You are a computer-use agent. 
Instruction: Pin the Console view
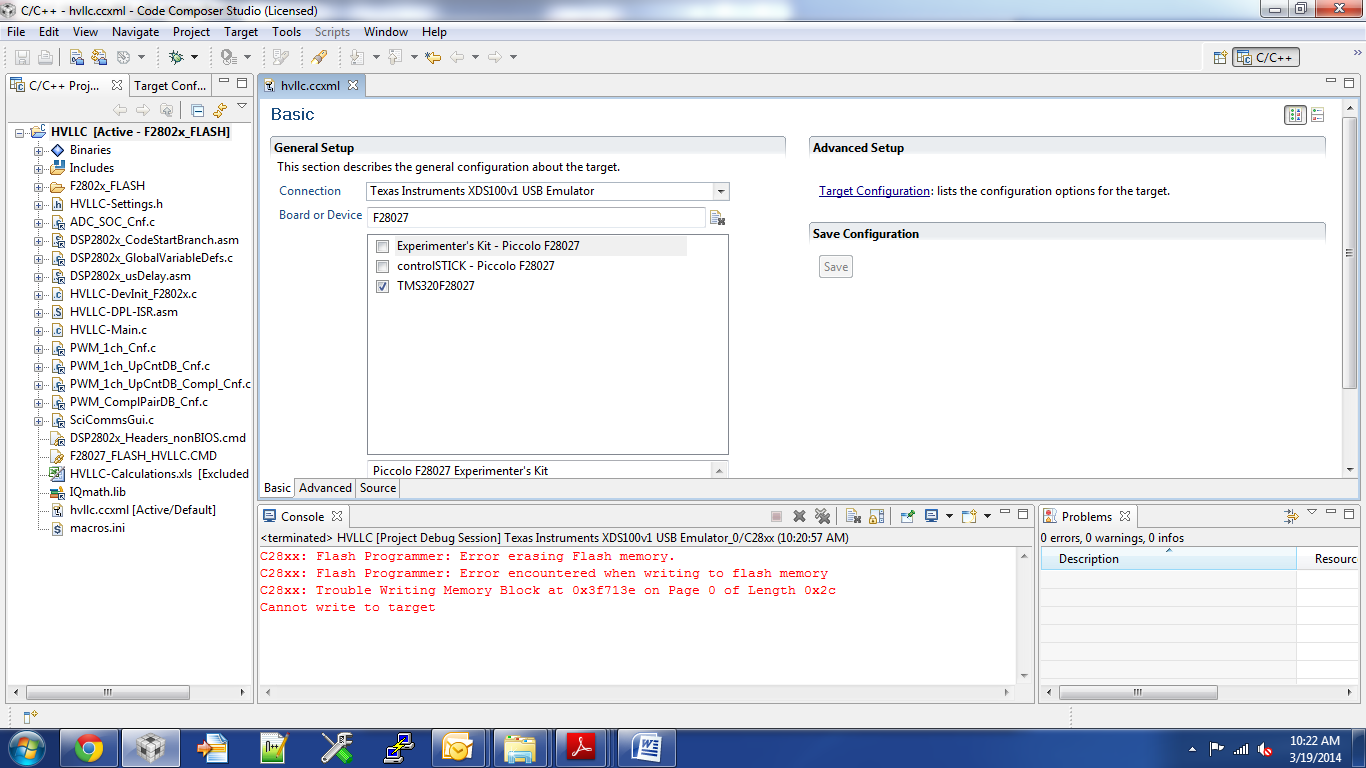pos(908,516)
